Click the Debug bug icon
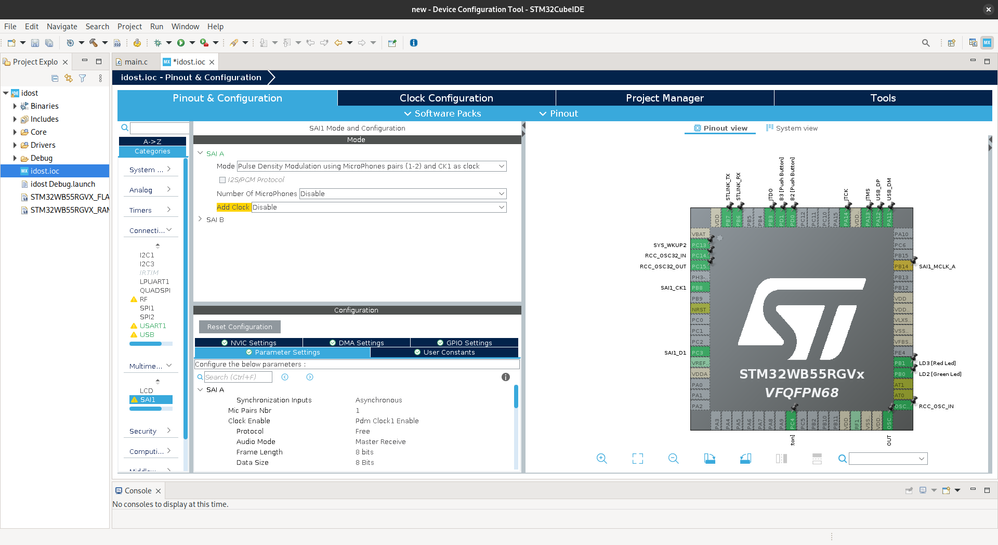This screenshot has width=998, height=545. [157, 43]
